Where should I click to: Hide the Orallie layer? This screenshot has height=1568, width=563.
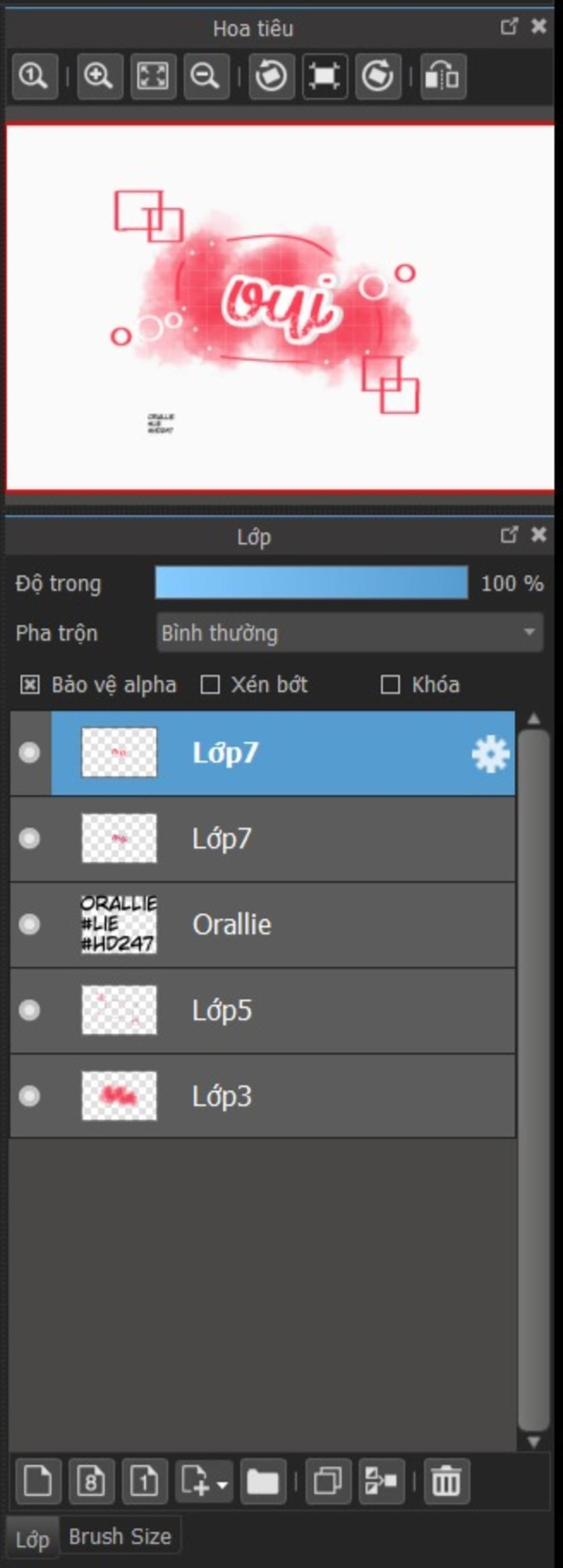coord(29,924)
